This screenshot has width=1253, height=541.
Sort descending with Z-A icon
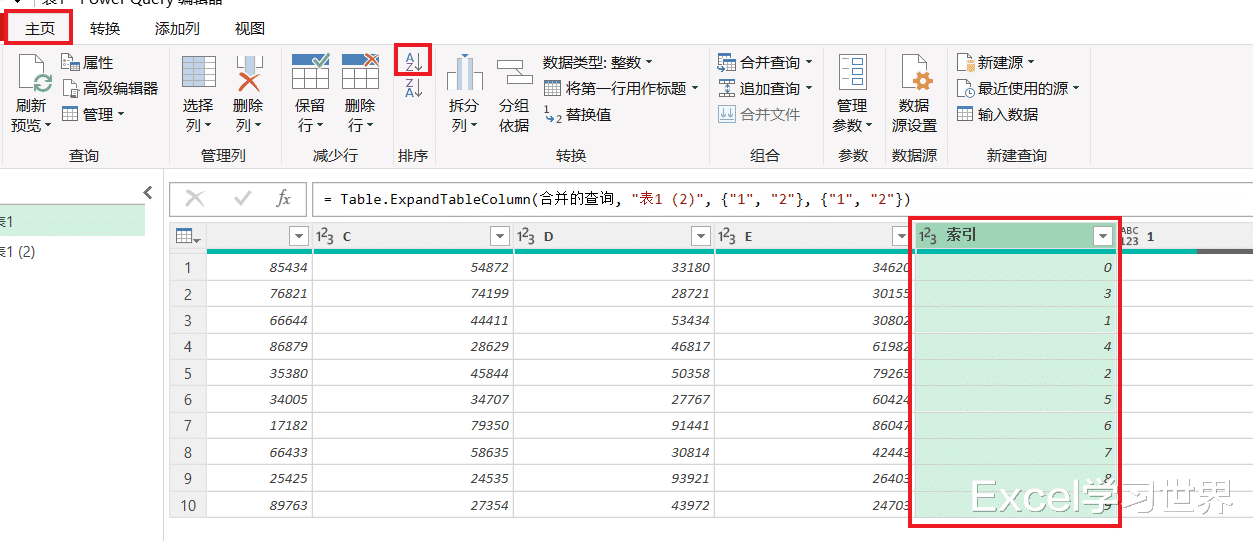(413, 88)
